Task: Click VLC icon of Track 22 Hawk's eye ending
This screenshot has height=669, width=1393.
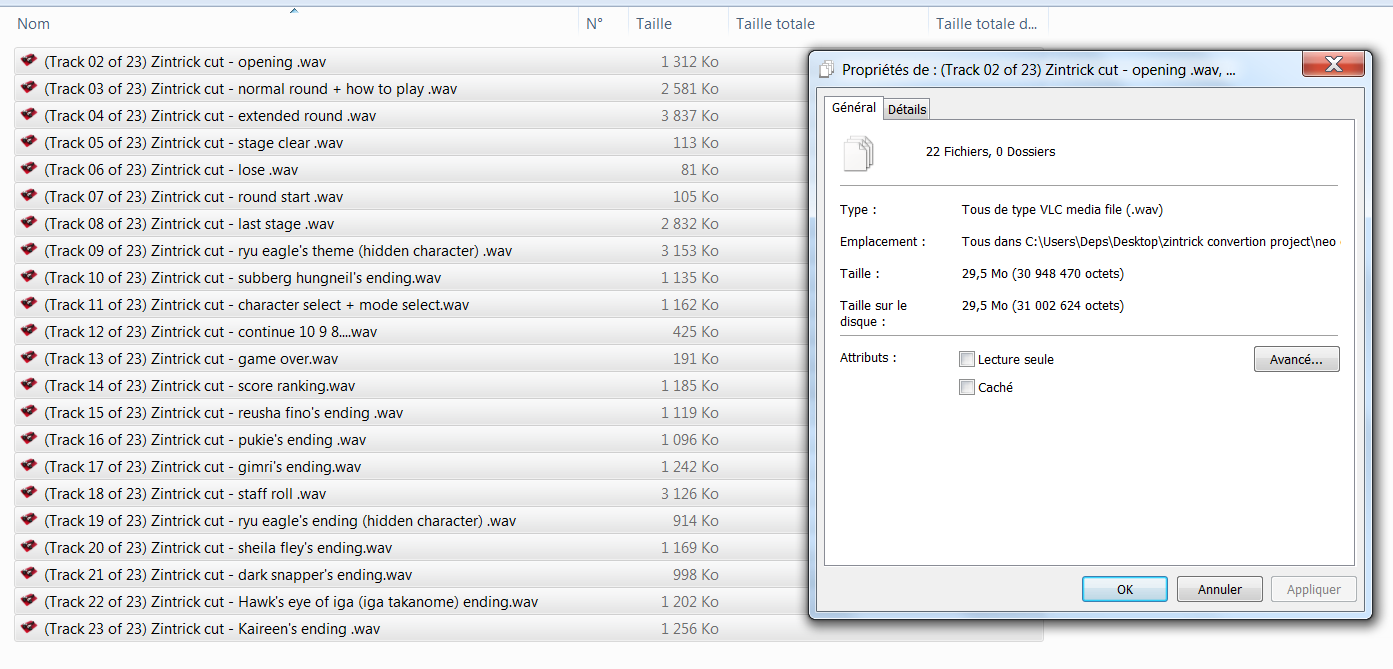Action: tap(29, 601)
